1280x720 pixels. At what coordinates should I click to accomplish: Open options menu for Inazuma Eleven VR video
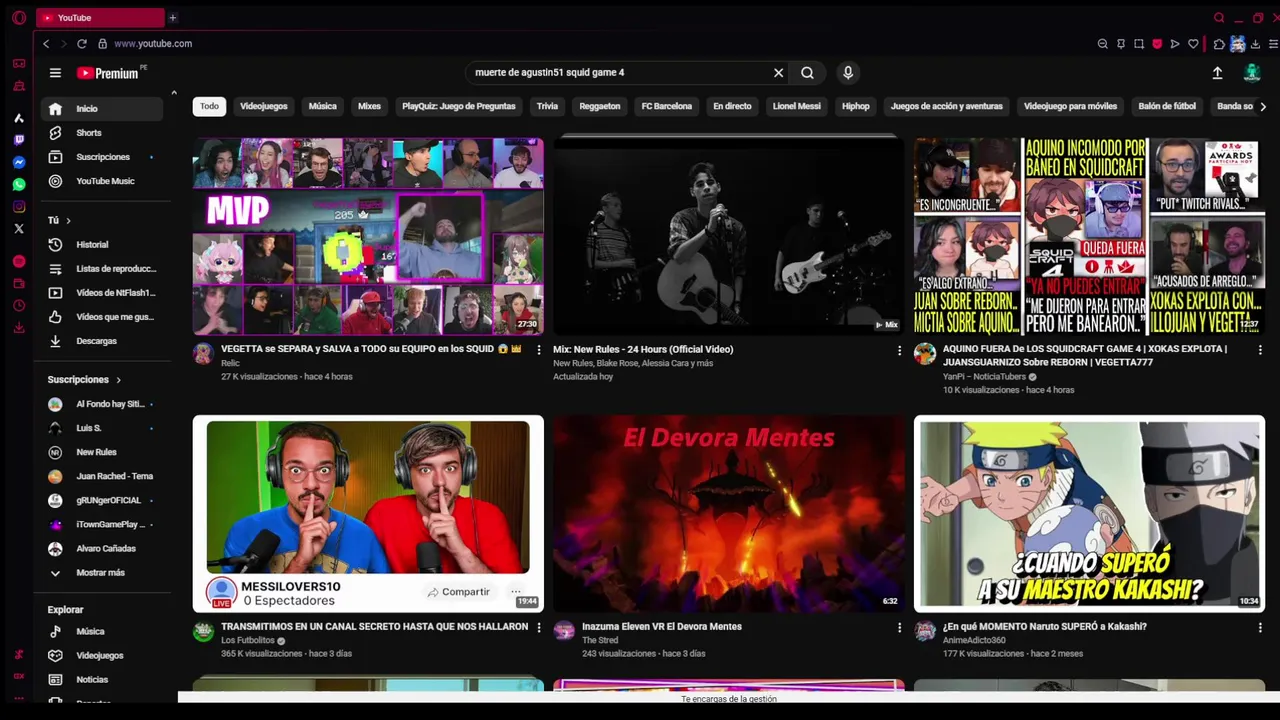[899, 627]
